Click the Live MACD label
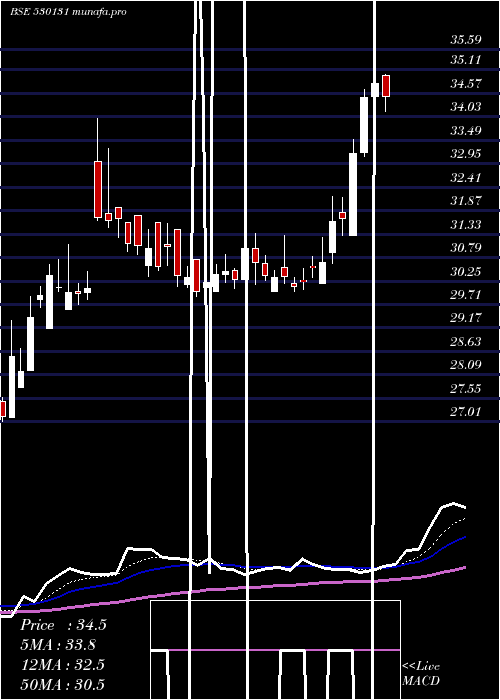The height and width of the screenshot is (700, 500). coord(421,674)
